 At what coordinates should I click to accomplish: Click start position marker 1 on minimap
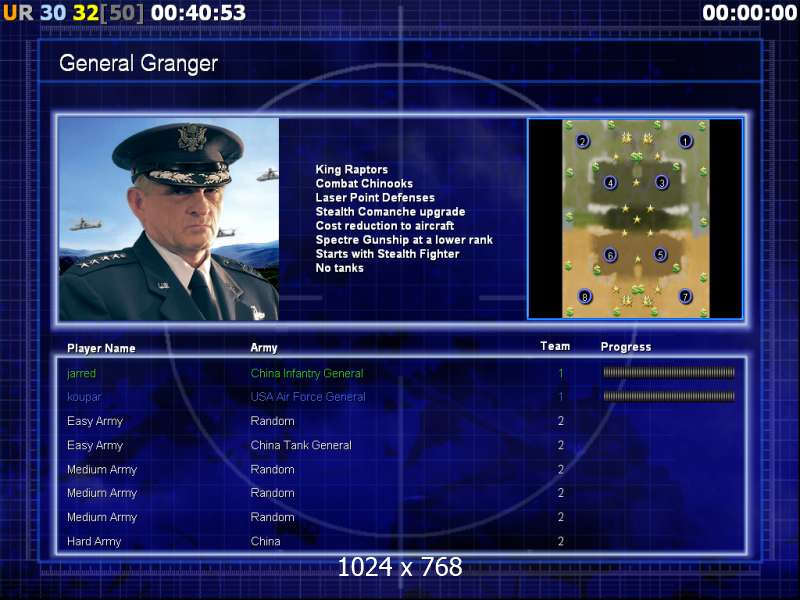[x=685, y=141]
